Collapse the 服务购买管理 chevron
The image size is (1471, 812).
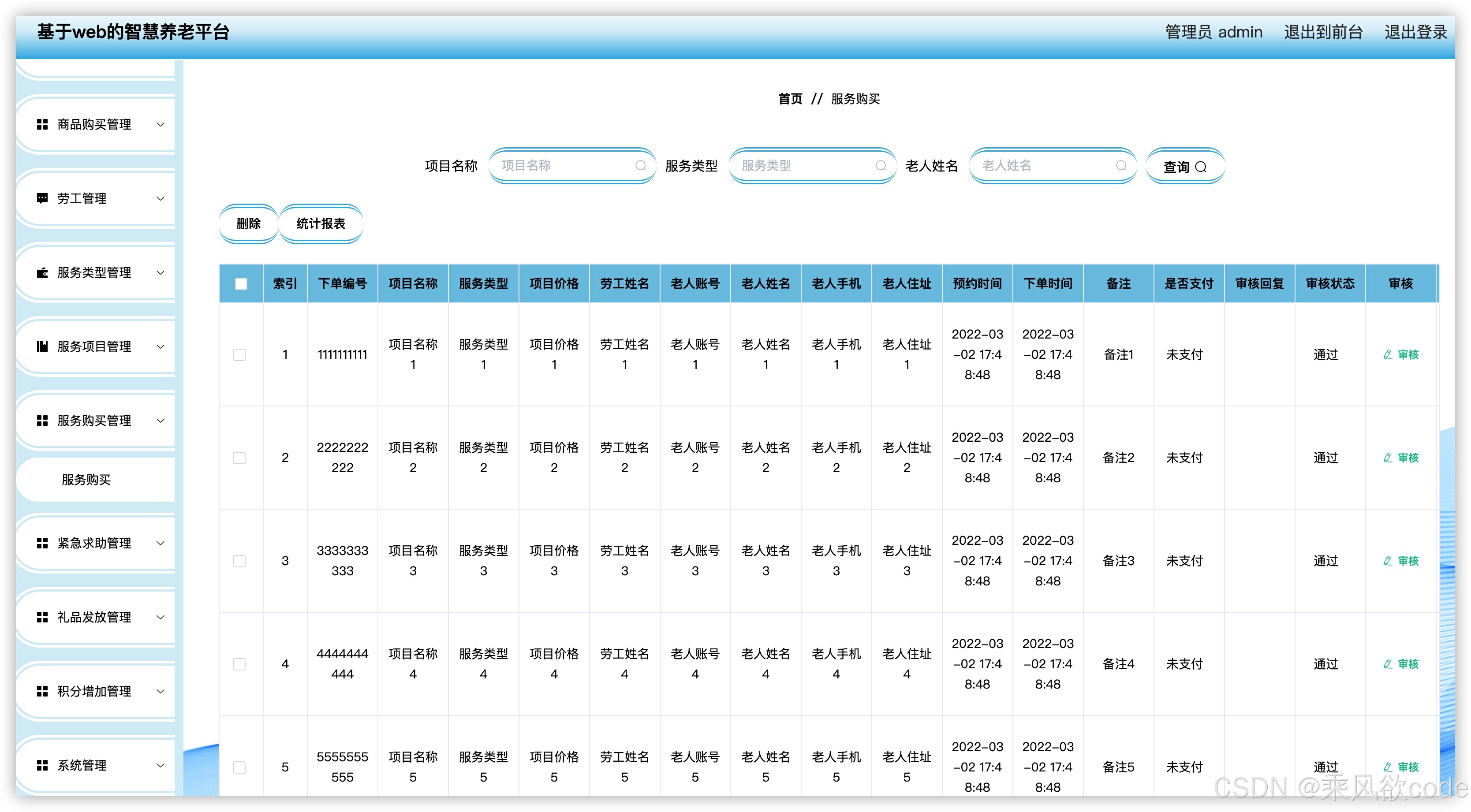(x=161, y=420)
